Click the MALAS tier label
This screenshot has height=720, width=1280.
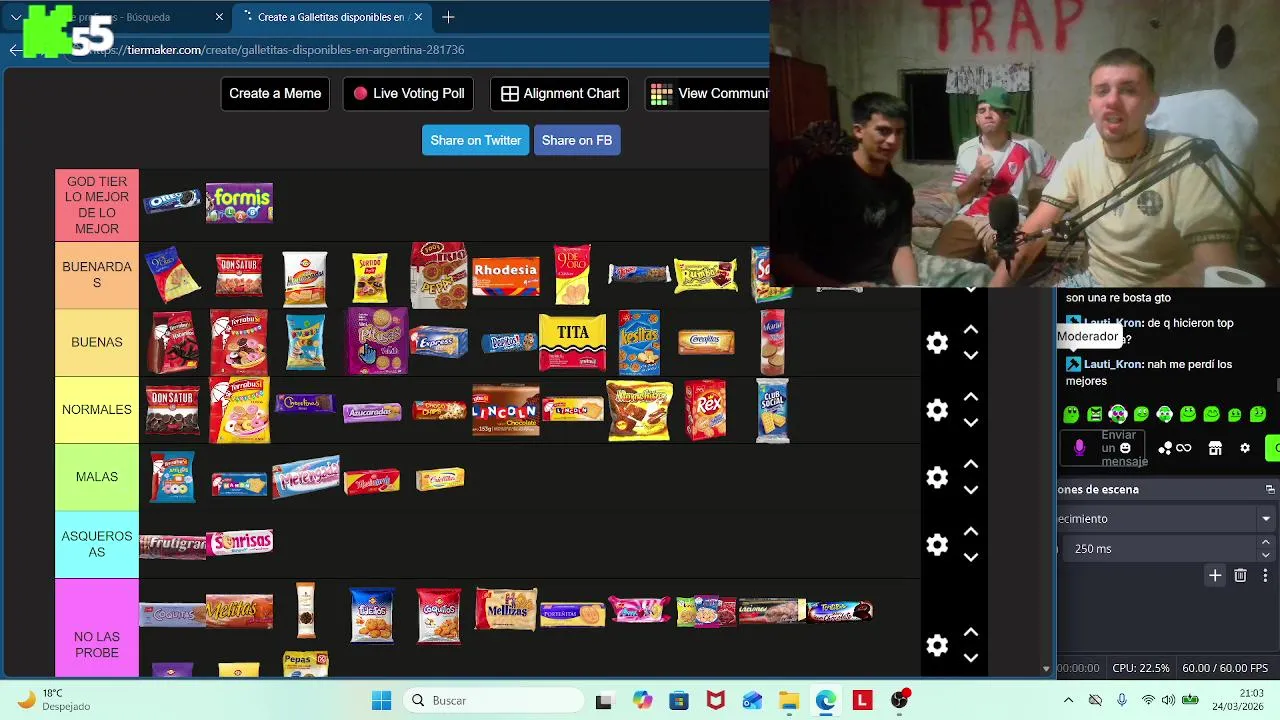pos(97,477)
